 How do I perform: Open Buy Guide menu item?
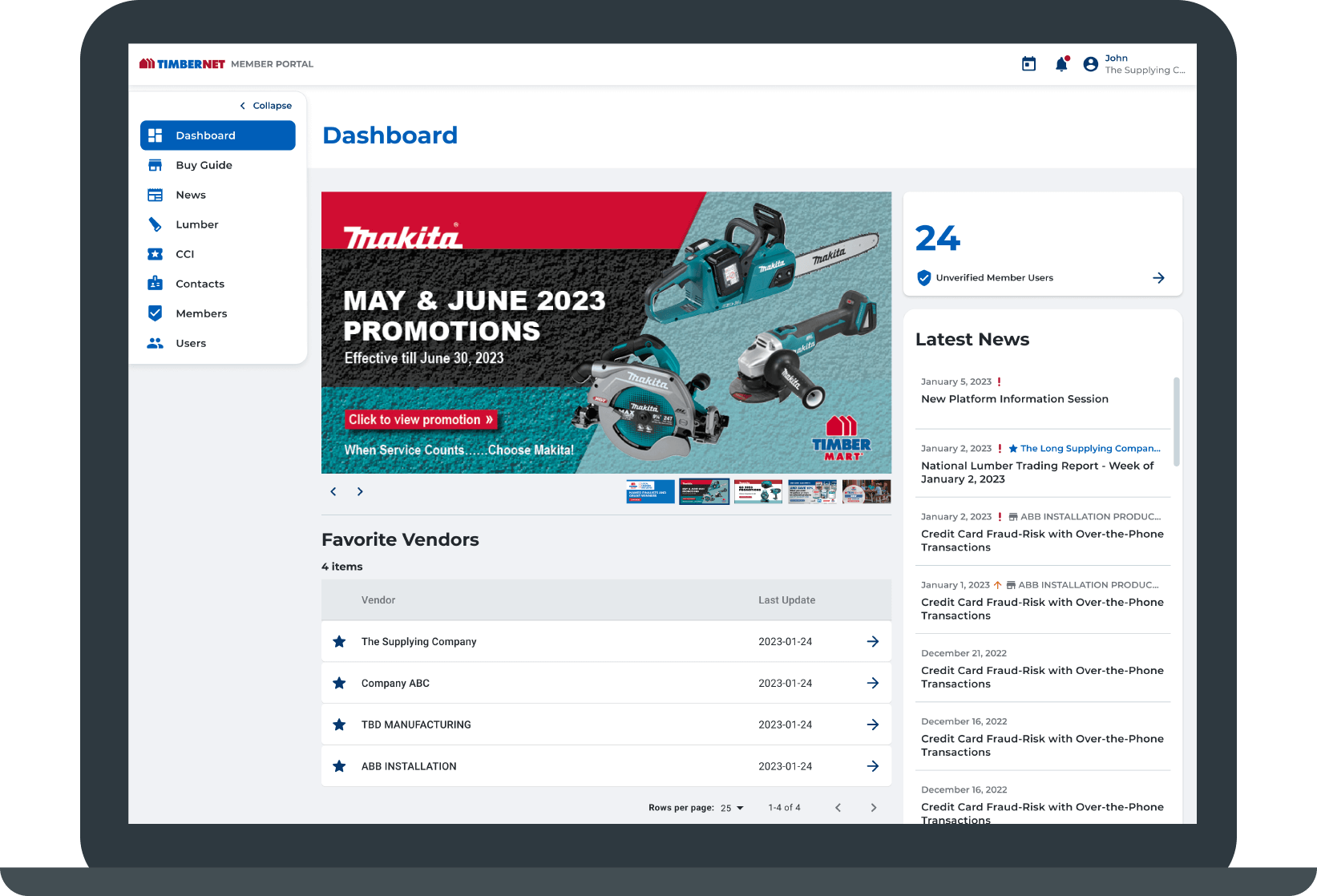(x=218, y=165)
